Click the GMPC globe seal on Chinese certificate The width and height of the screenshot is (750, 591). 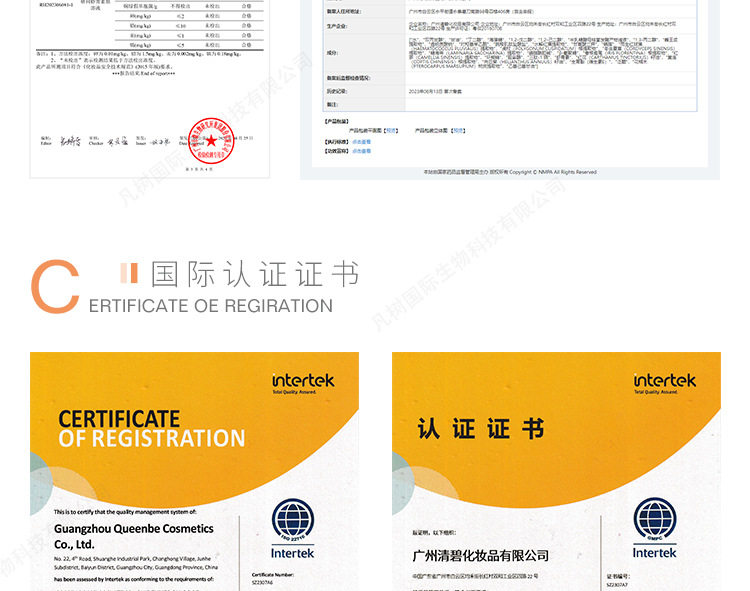pyautogui.click(x=655, y=520)
